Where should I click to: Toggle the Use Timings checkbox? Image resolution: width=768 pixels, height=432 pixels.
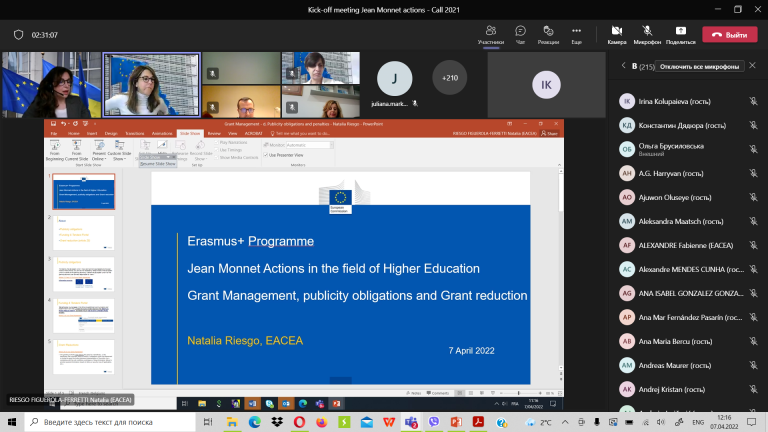[x=216, y=150]
